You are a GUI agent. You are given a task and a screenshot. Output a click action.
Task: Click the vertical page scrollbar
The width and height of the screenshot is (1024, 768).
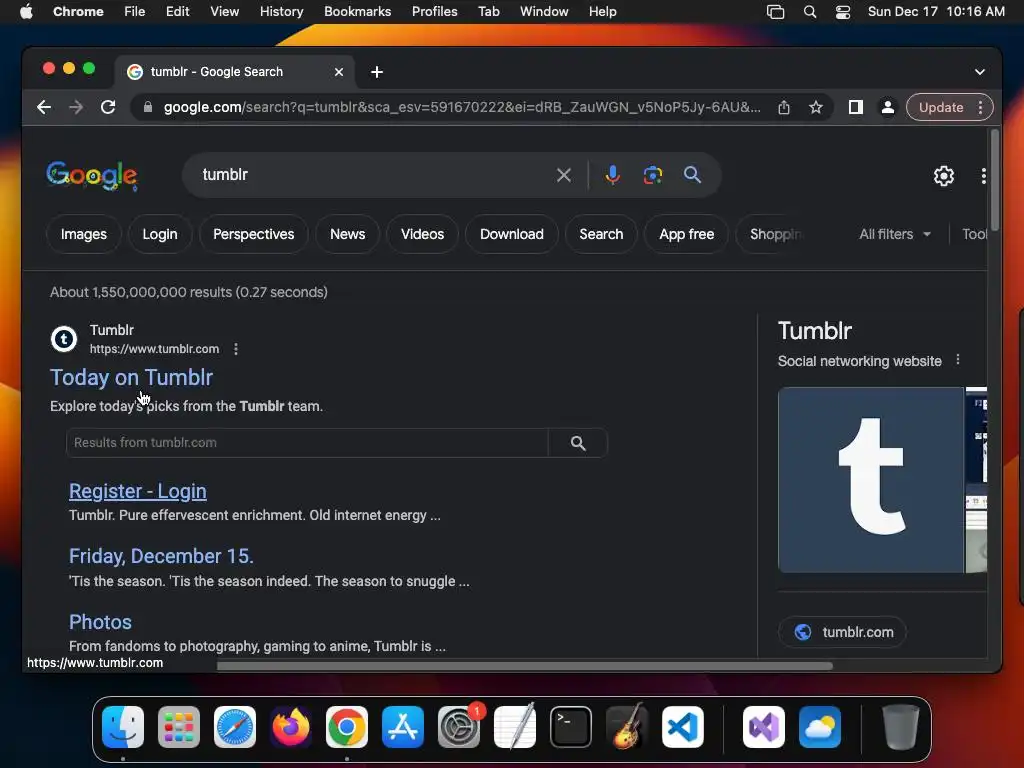tap(995, 180)
